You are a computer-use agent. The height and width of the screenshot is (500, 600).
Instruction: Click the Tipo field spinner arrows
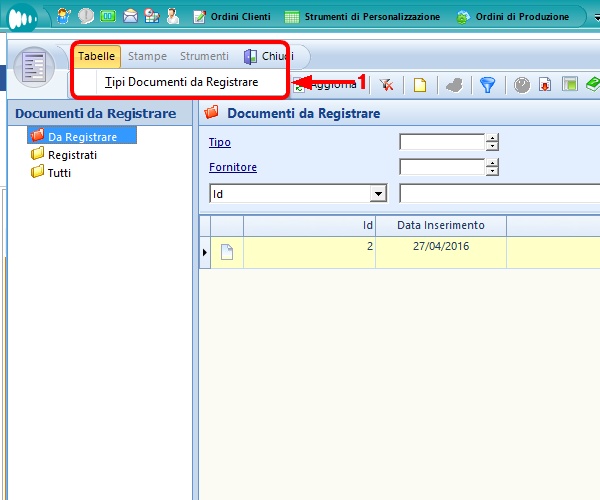492,142
